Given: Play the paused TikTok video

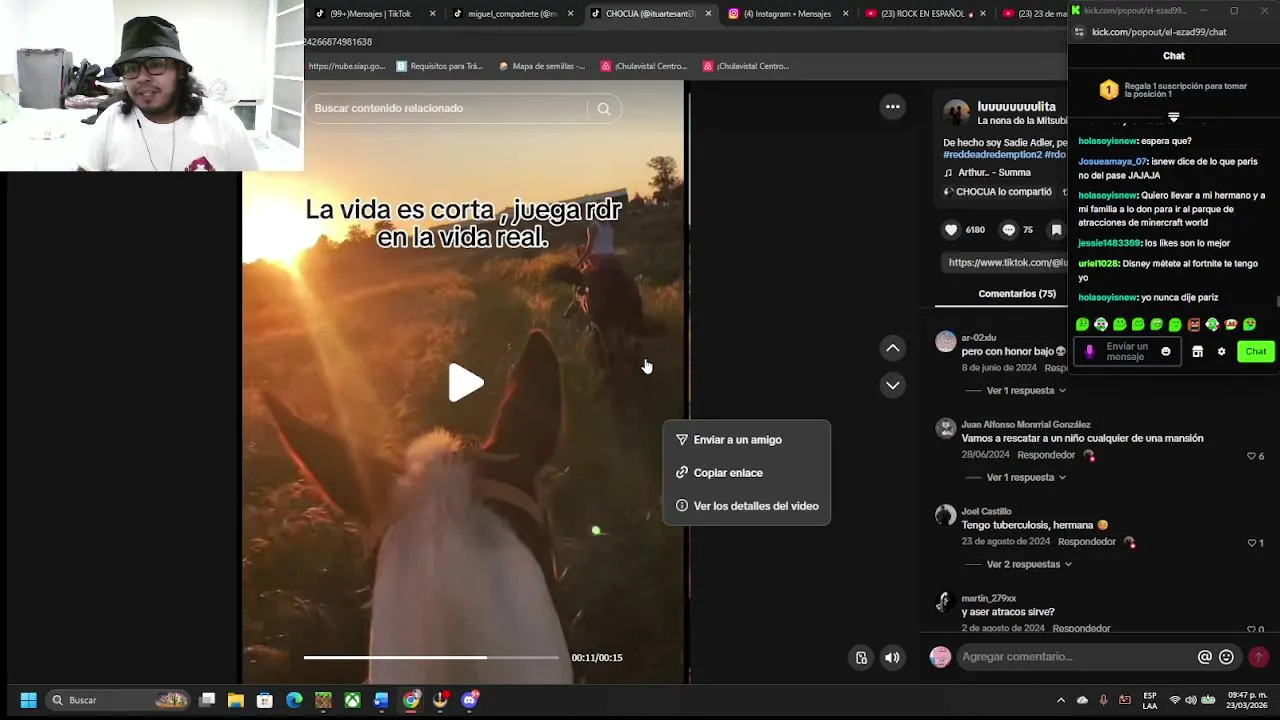Looking at the screenshot, I should click(x=466, y=383).
